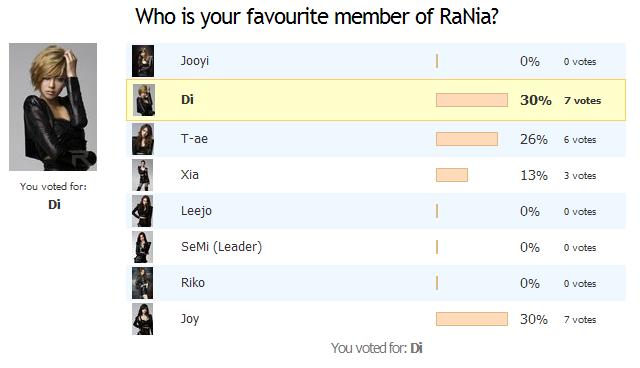Click Xia's thumbnail photo

pyautogui.click(x=142, y=175)
